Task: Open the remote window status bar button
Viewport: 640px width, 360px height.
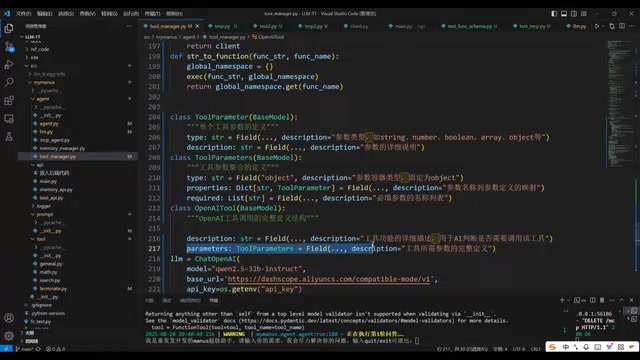Action: pyautogui.click(x=6, y=349)
